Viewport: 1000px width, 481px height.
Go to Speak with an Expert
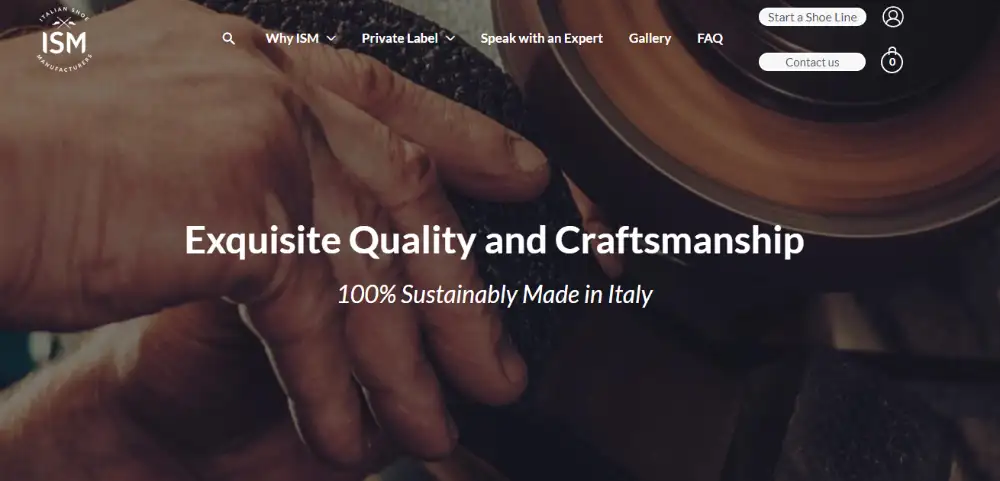pos(541,38)
